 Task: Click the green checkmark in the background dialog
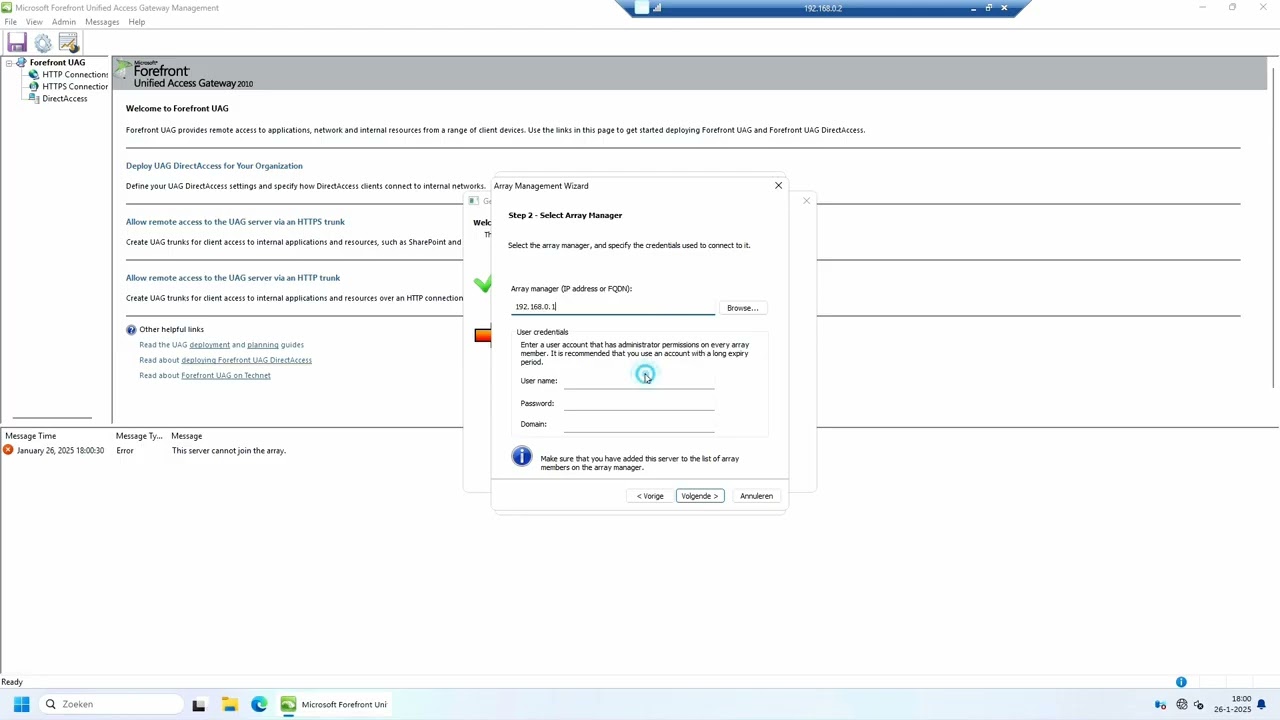point(483,284)
